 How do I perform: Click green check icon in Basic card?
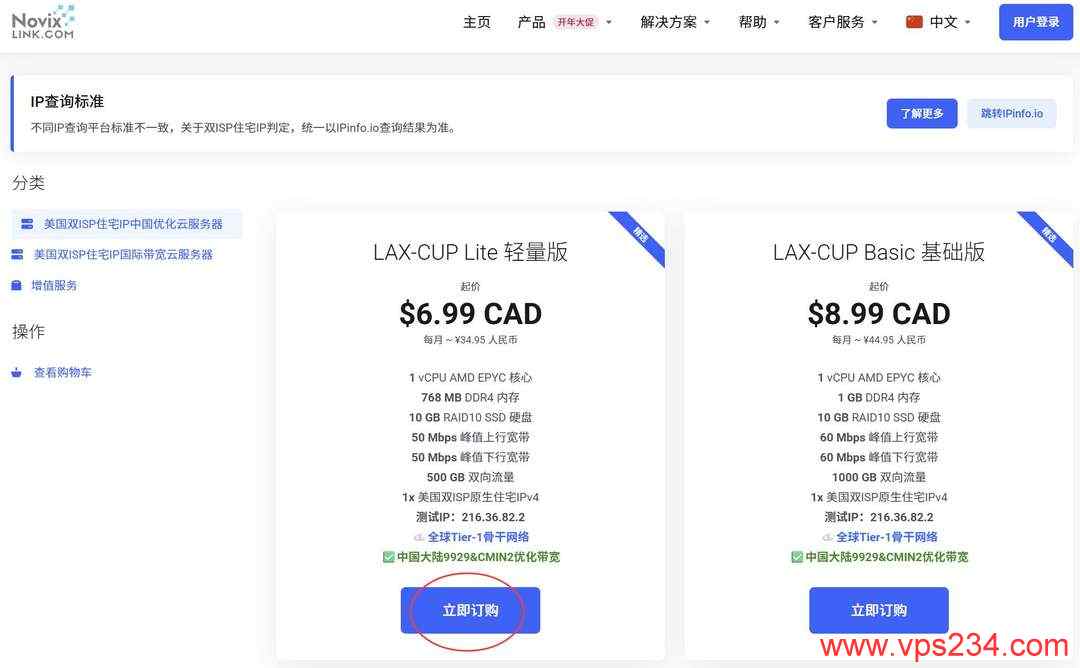[x=797, y=556]
